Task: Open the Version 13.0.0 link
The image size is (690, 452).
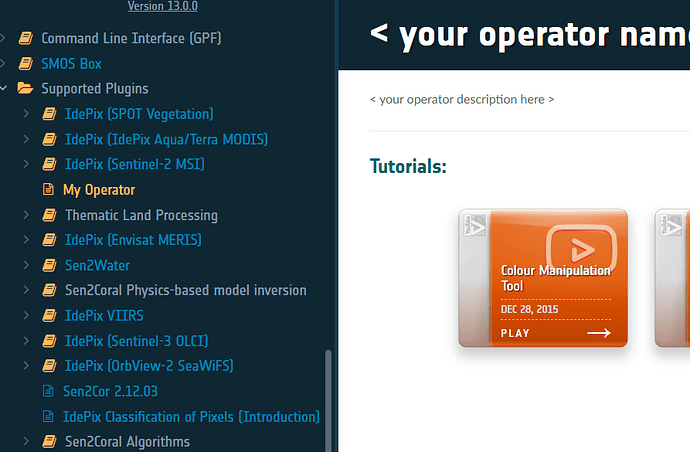Action: coord(162,6)
